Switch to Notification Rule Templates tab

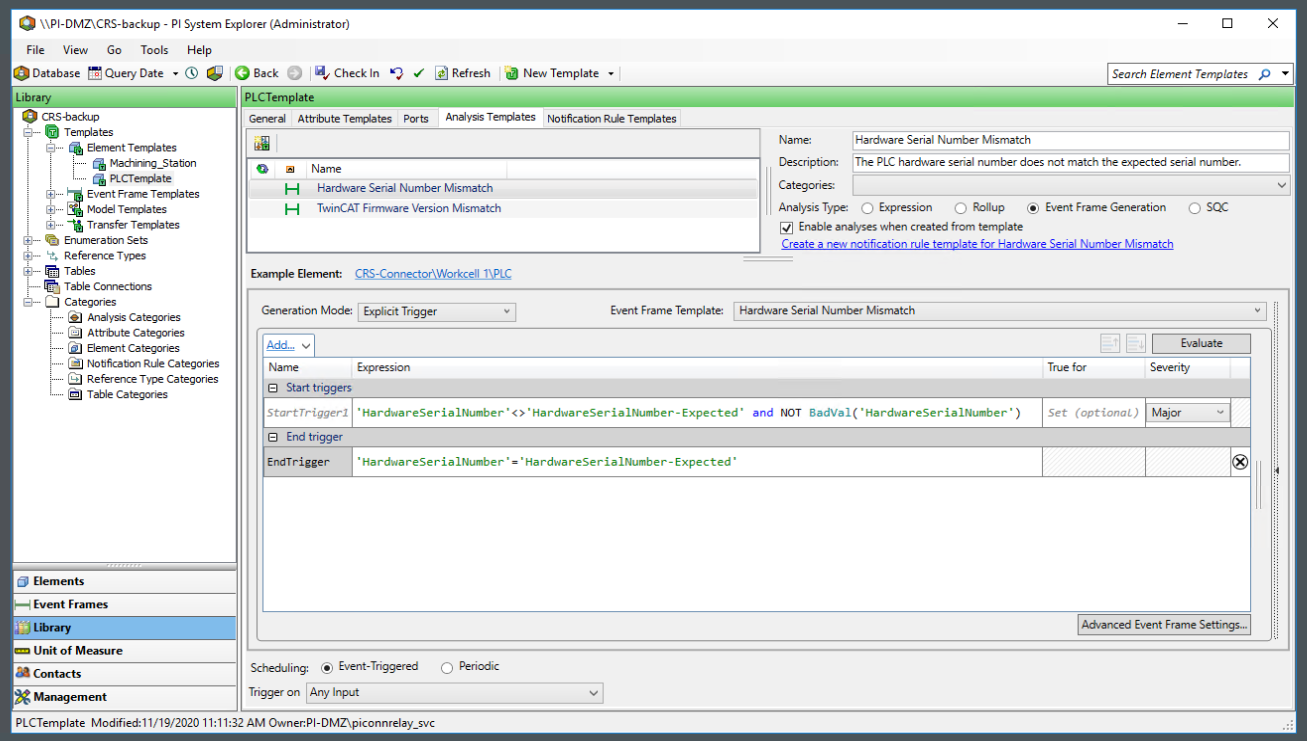[x=612, y=119]
